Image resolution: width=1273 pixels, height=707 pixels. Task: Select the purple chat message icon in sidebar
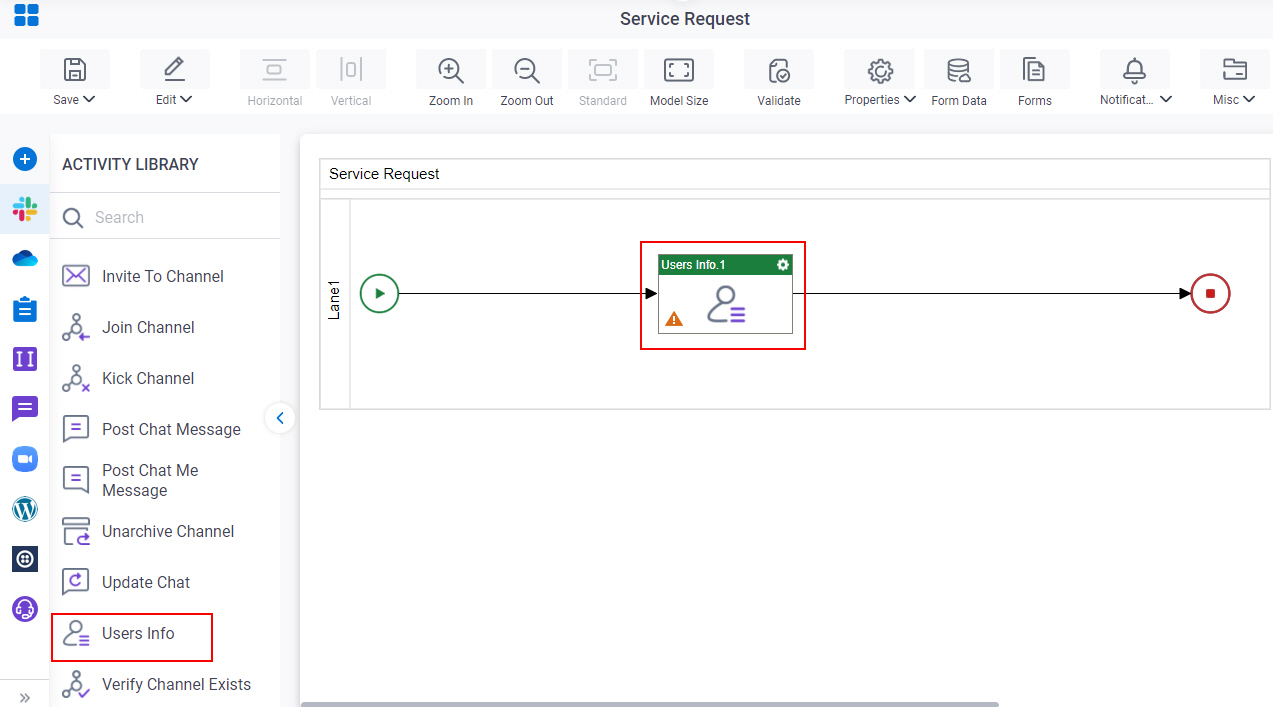(25, 409)
